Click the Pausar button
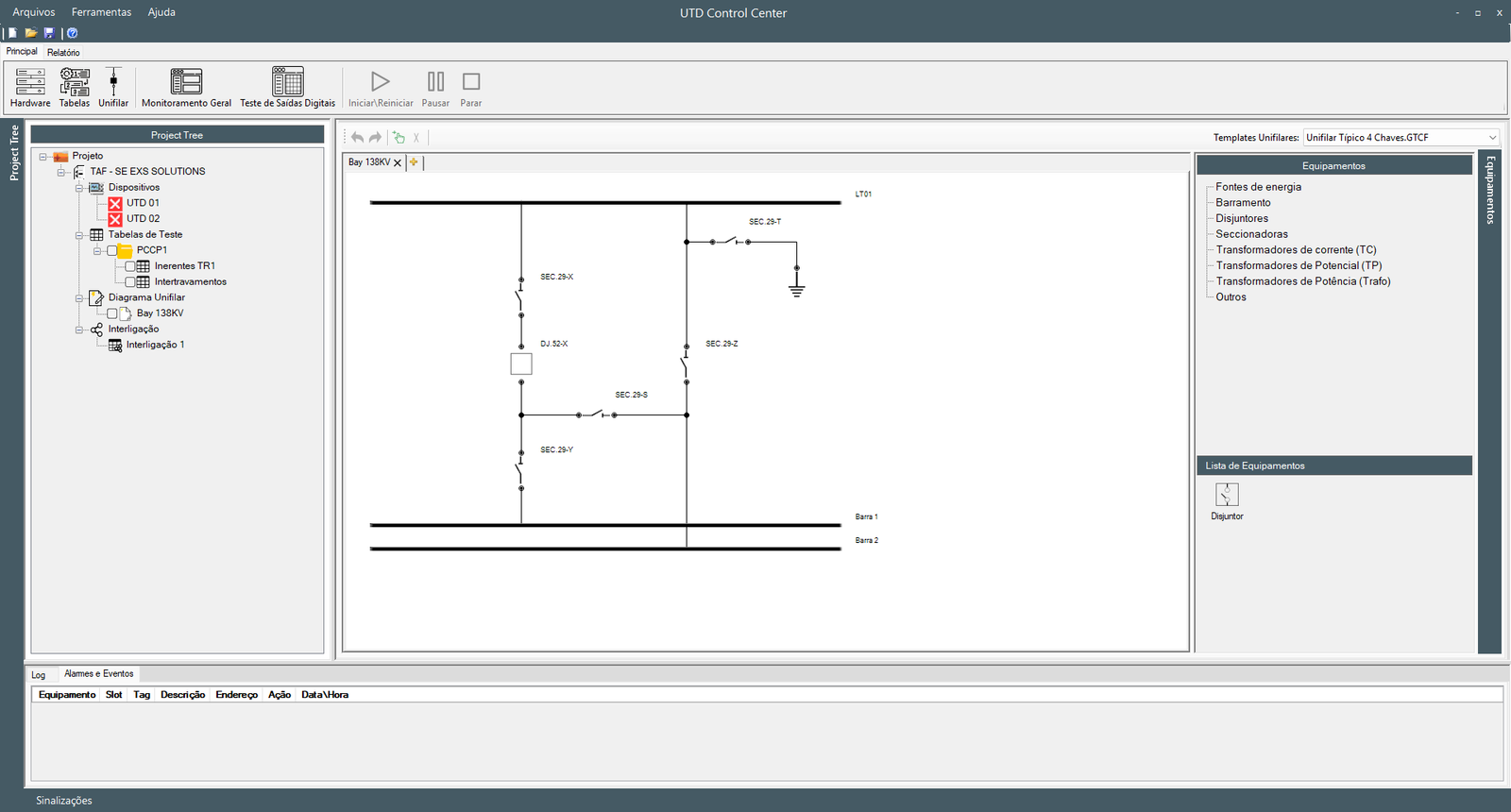1511x812 pixels. click(x=435, y=88)
